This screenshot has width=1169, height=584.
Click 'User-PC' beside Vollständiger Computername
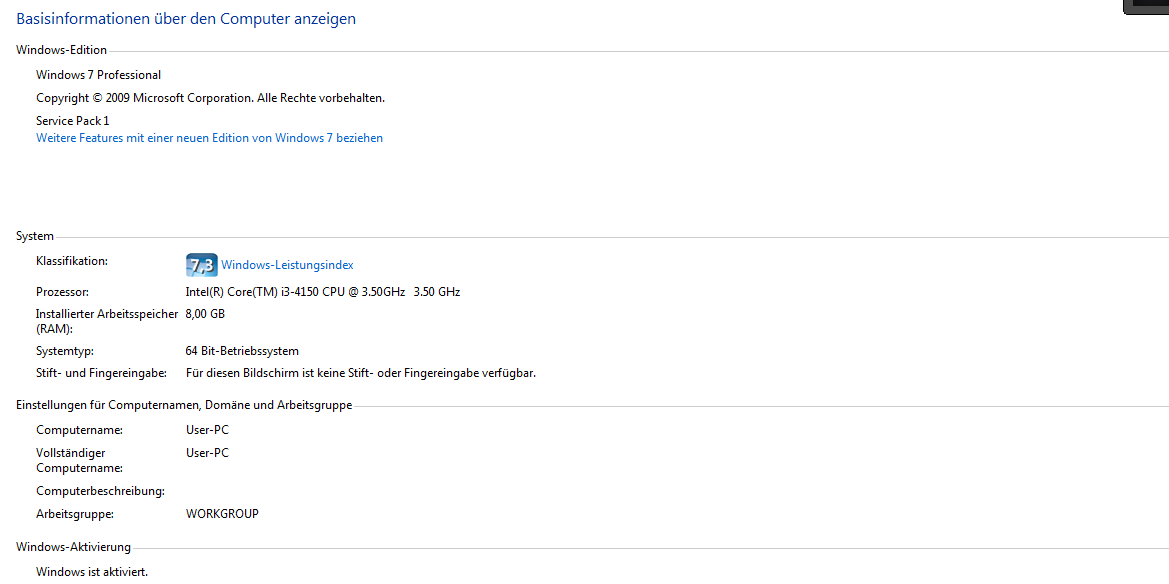point(207,453)
